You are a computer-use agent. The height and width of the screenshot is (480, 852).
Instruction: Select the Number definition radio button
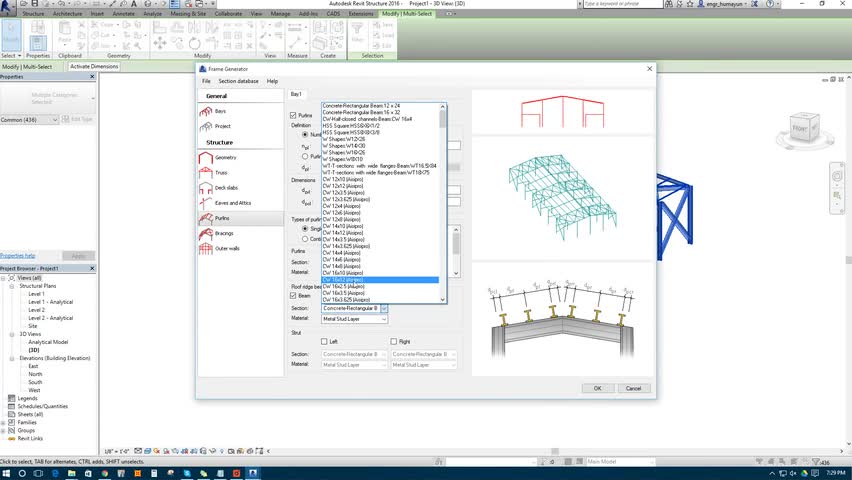coord(305,134)
